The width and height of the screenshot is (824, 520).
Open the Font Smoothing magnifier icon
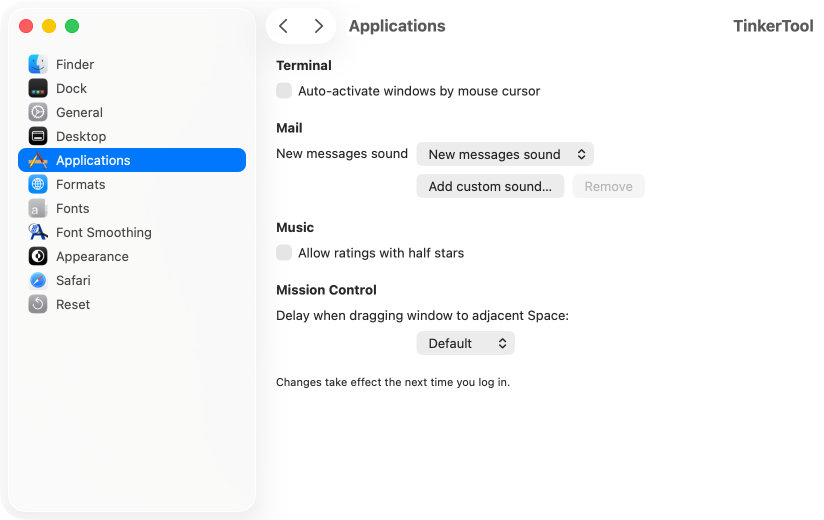38,232
